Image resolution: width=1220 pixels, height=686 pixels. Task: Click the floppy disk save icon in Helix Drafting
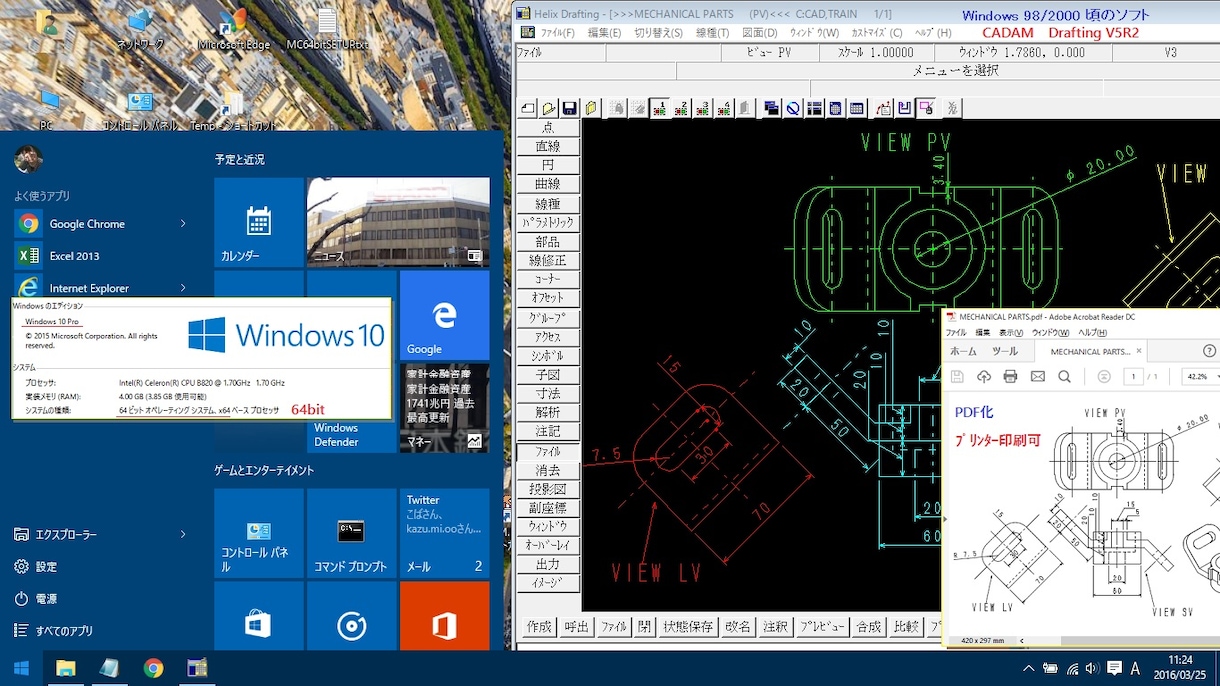coord(570,108)
